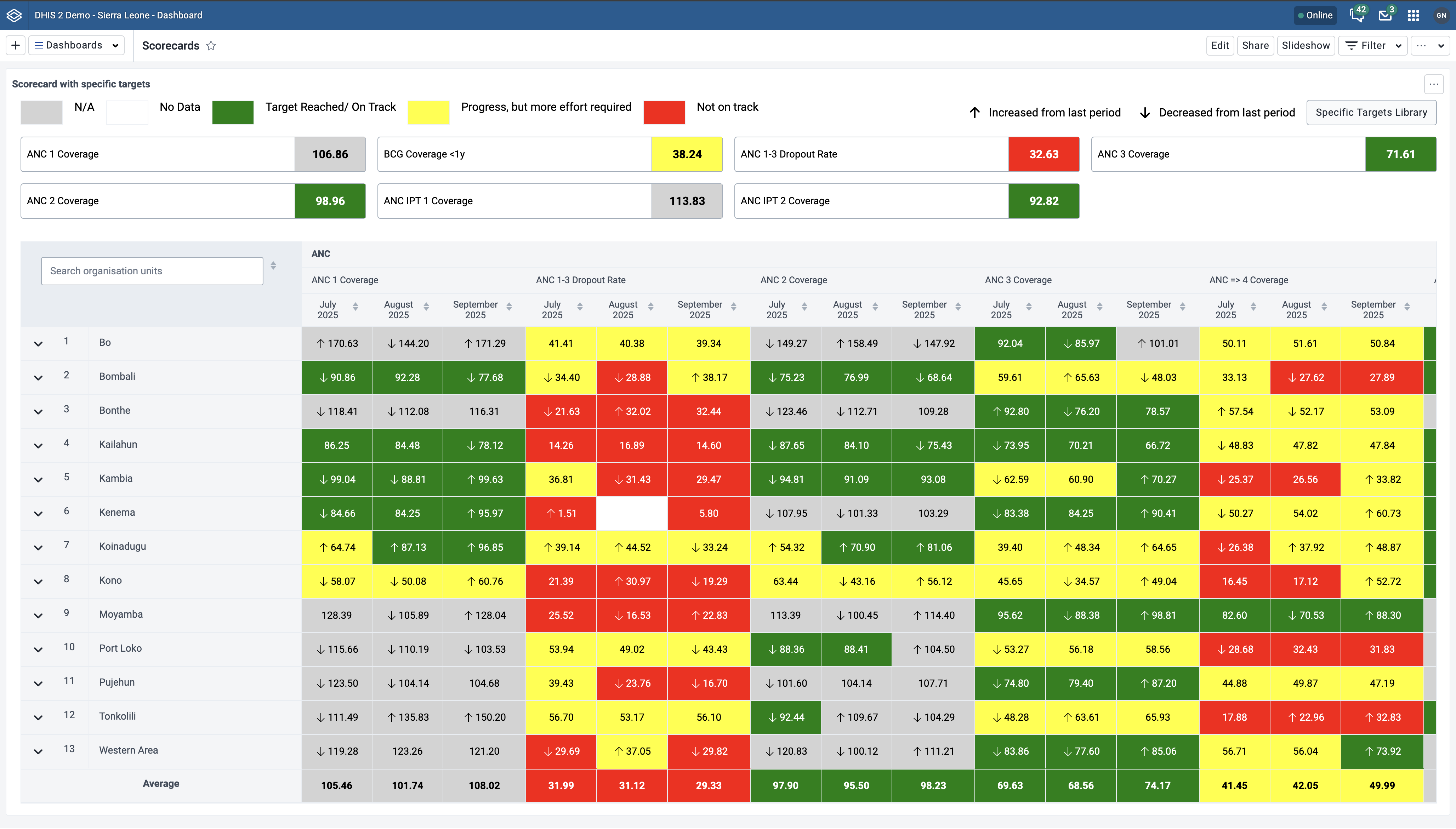Screen dimensions: 1456x829
Task: Open the more options dropdown in toolbar
Action: 1430,46
